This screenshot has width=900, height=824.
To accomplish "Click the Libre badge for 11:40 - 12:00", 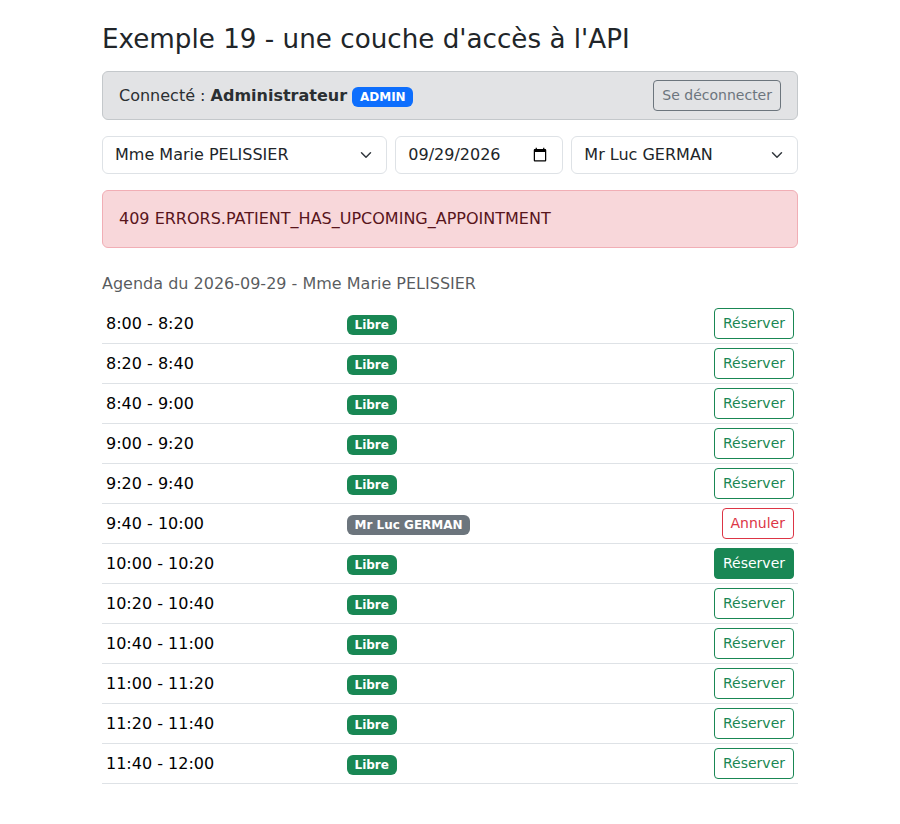I will (371, 764).
